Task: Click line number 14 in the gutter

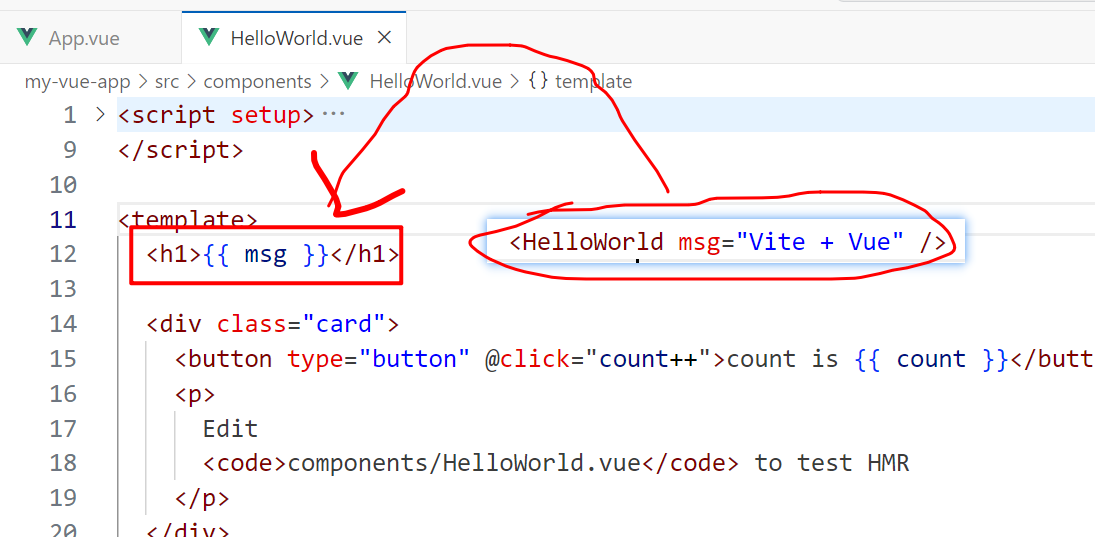Action: pyautogui.click(x=64, y=324)
